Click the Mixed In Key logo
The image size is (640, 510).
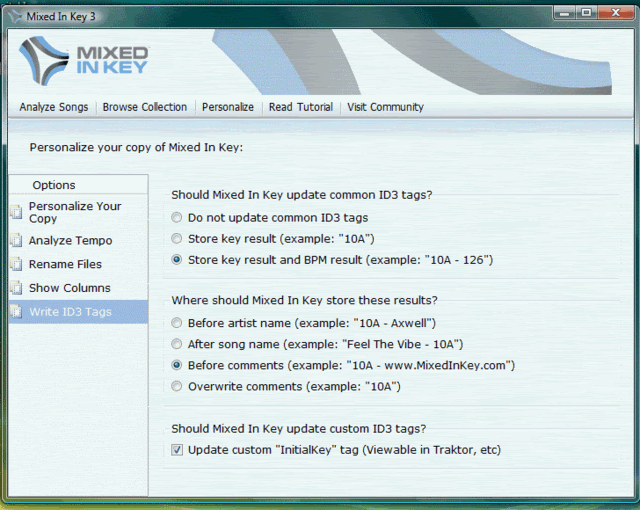pos(84,61)
